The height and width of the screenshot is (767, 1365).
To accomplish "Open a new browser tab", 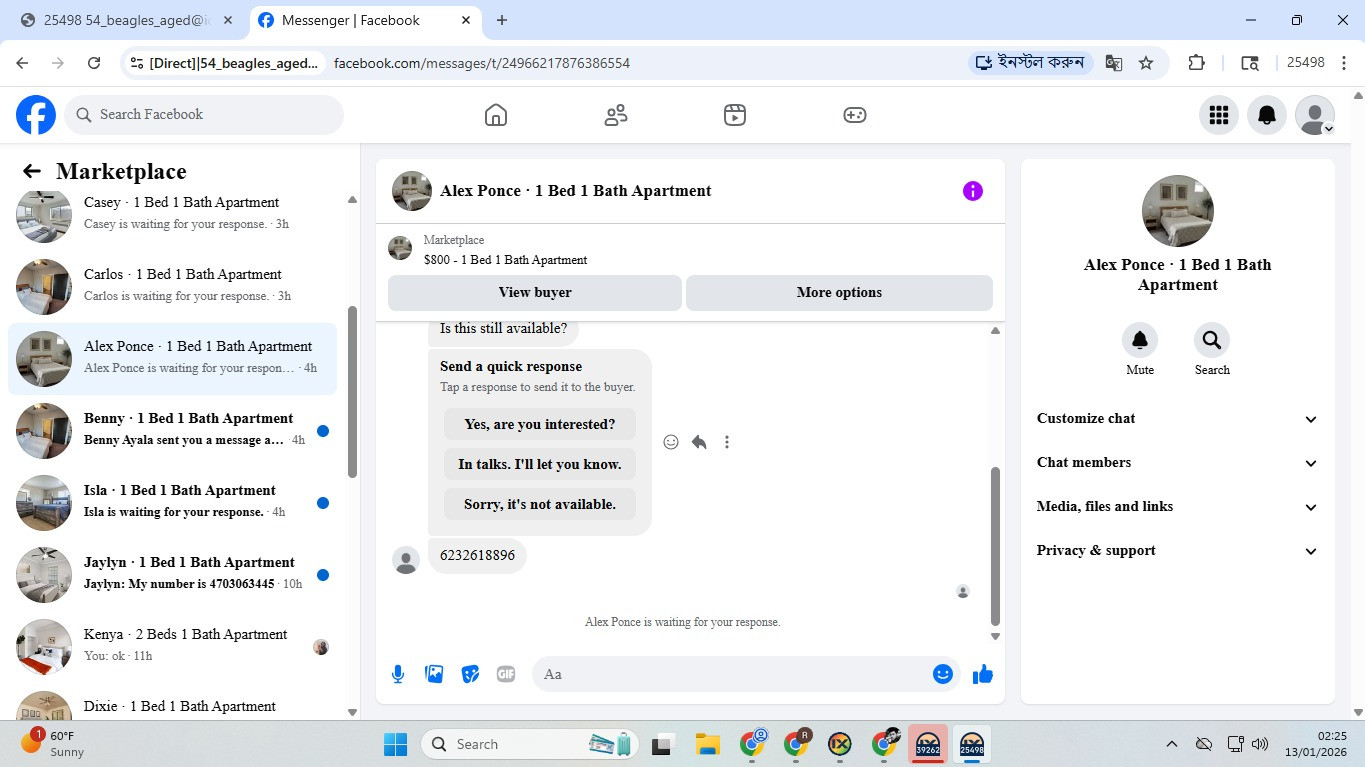I will coord(502,20).
